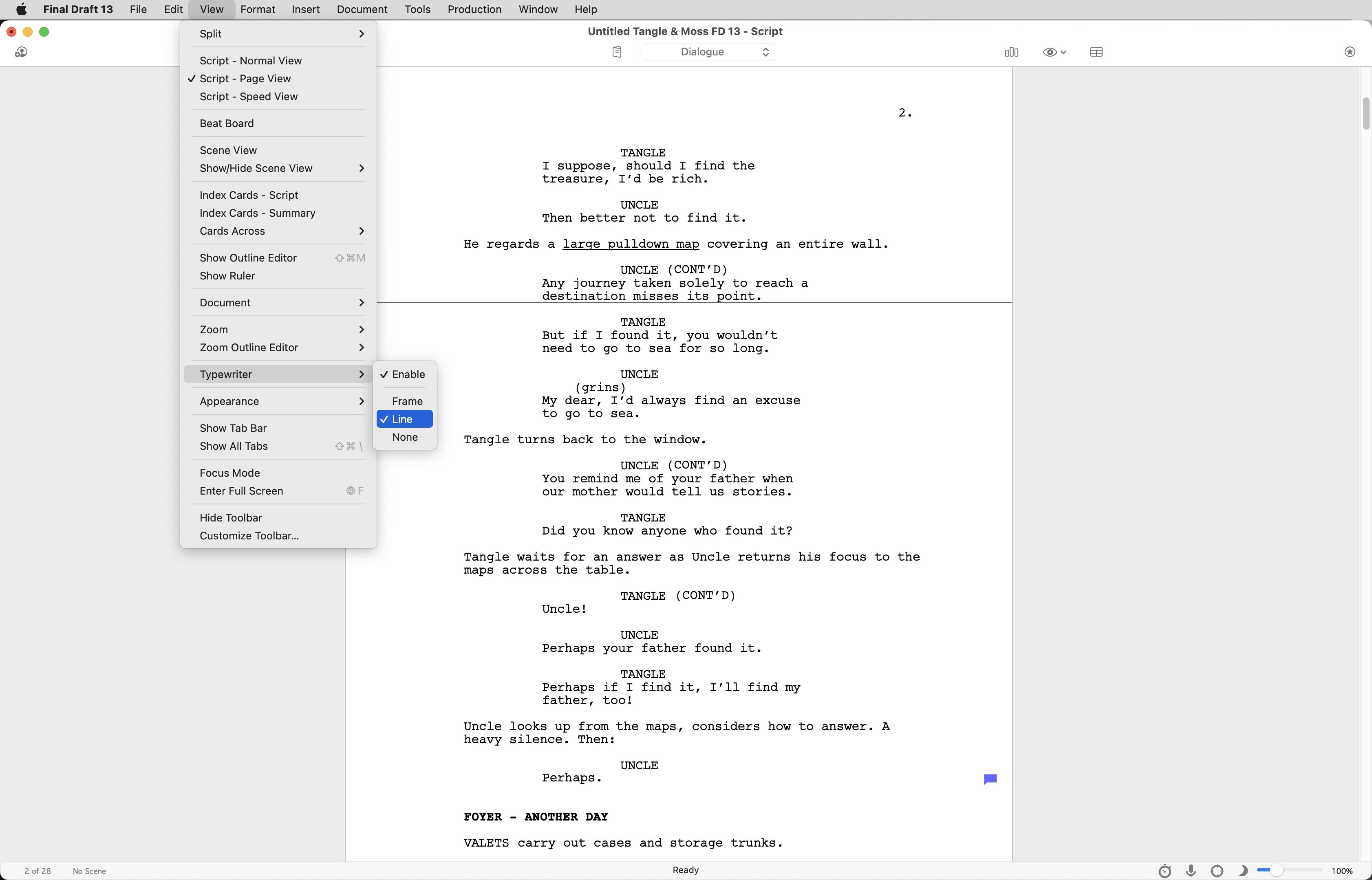Start the timer with the stopwatch icon
This screenshot has width=1372, height=880.
point(1165,870)
